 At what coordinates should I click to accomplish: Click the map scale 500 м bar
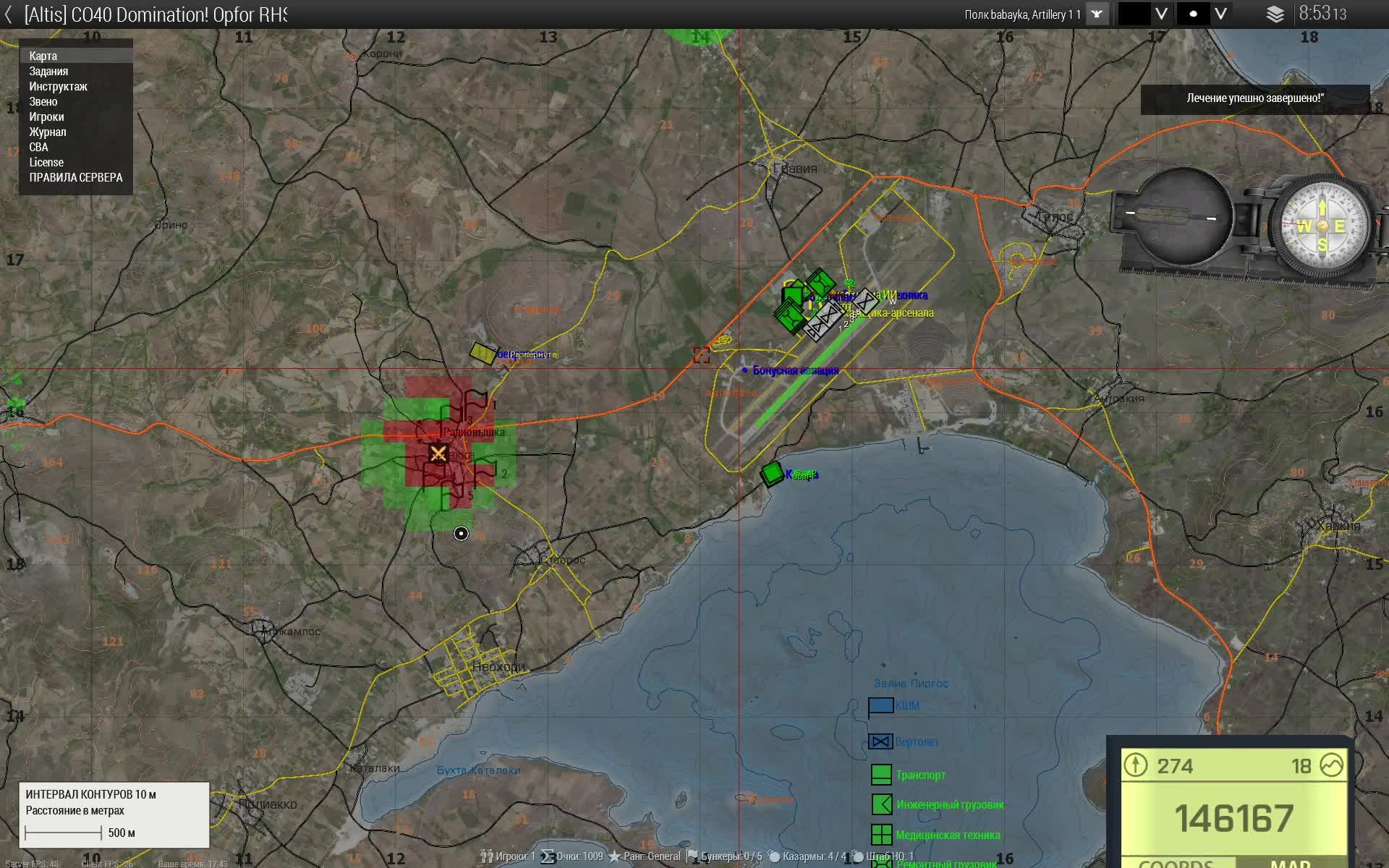tap(63, 833)
